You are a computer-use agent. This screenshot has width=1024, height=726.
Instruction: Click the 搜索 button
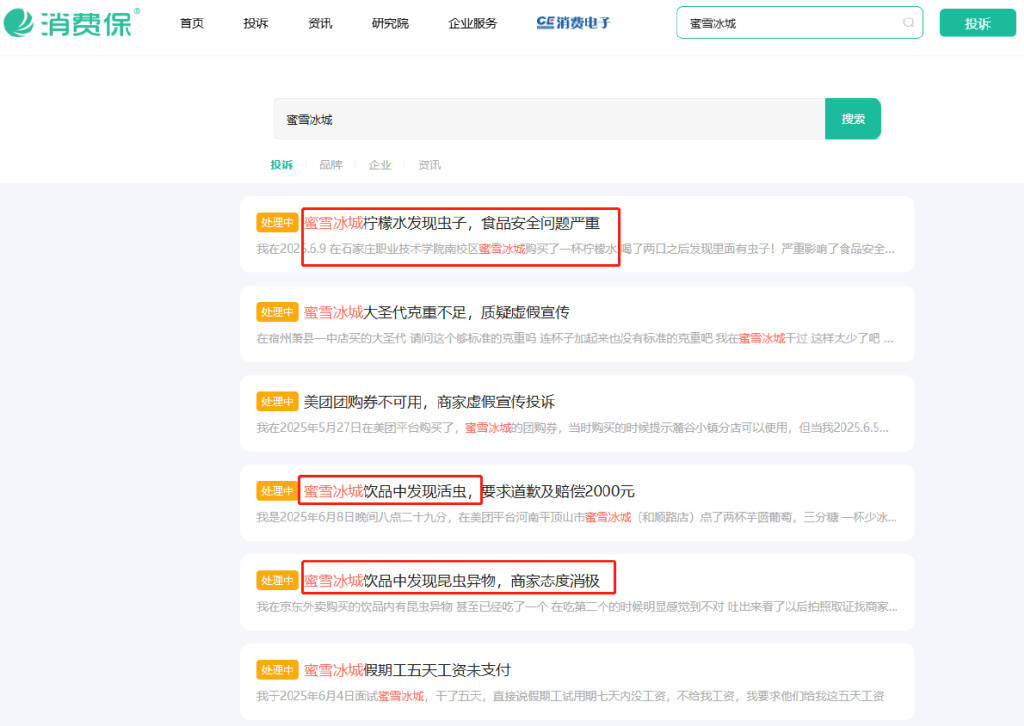pos(853,119)
